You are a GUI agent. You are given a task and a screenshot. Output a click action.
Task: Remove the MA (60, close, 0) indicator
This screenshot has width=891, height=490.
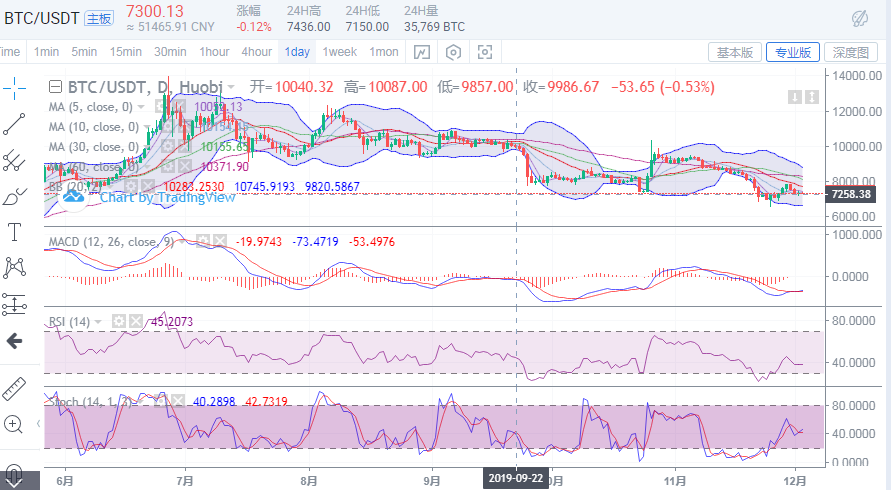pyautogui.click(x=185, y=167)
